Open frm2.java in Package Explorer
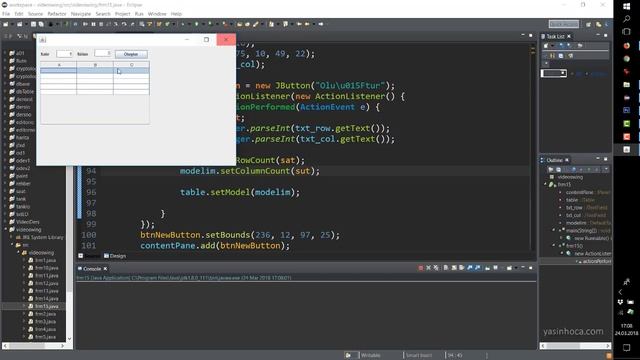The width and height of the screenshot is (640, 360). 45,314
